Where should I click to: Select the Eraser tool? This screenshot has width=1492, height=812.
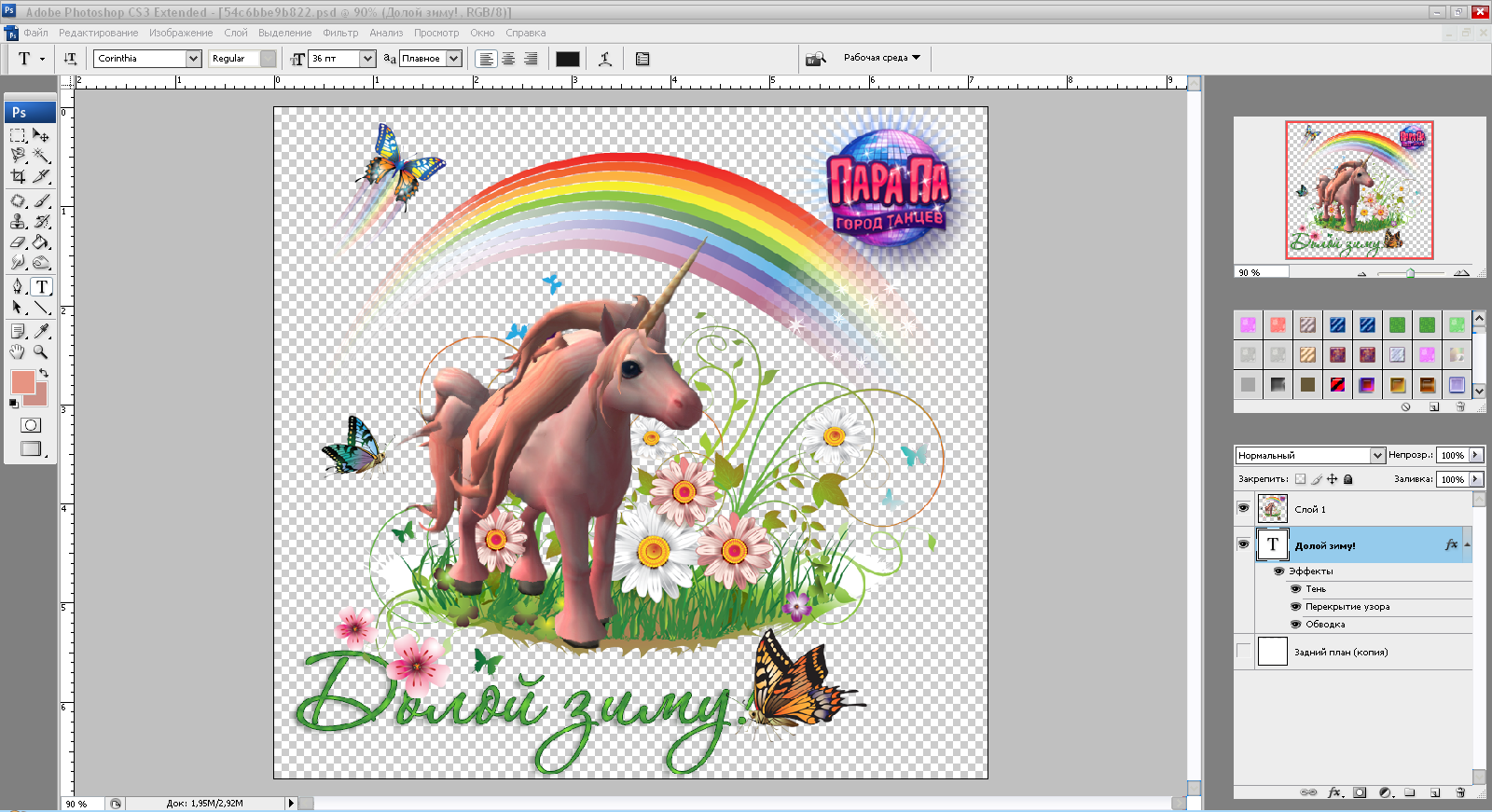click(18, 241)
